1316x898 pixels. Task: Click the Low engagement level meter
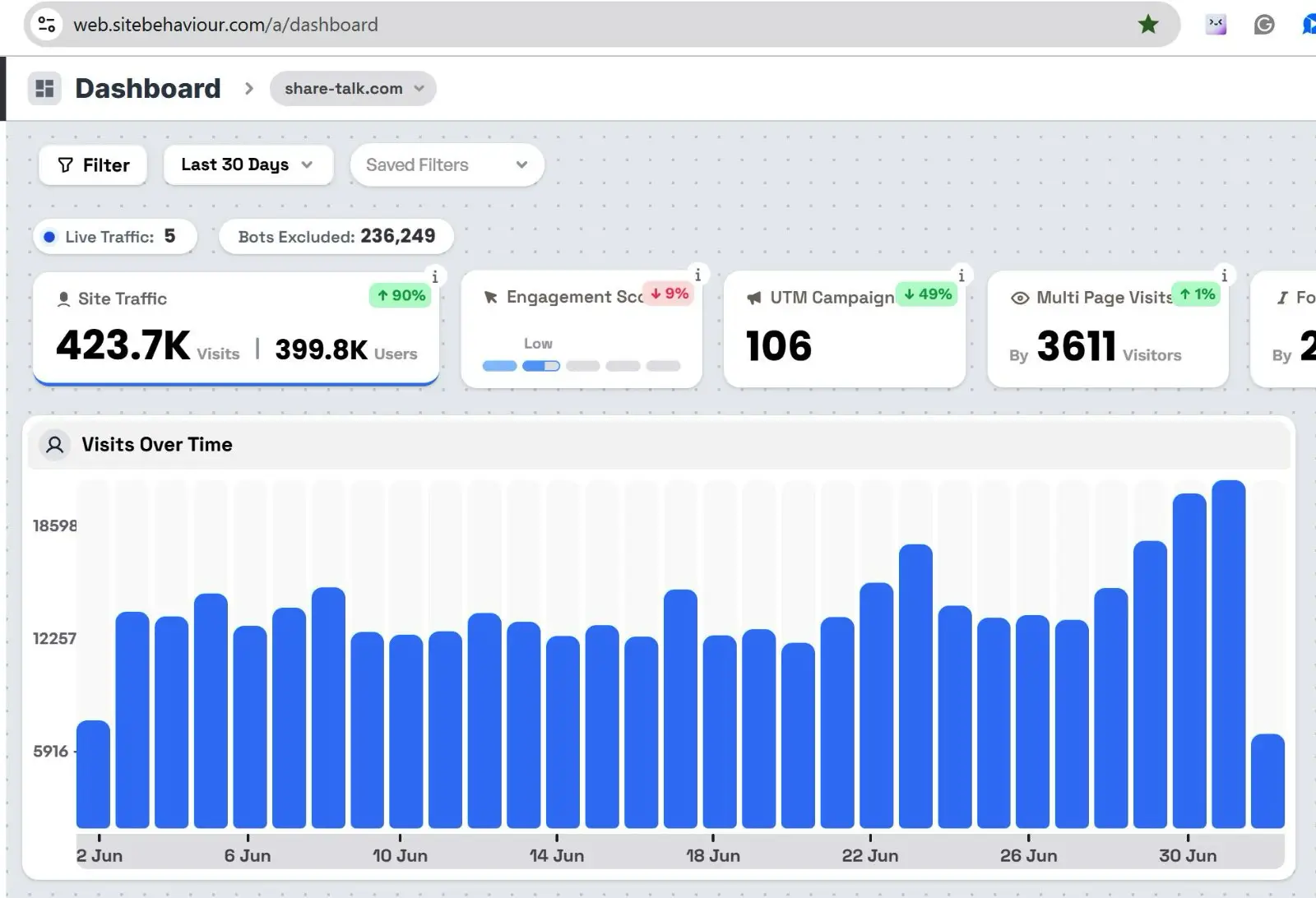tap(582, 365)
